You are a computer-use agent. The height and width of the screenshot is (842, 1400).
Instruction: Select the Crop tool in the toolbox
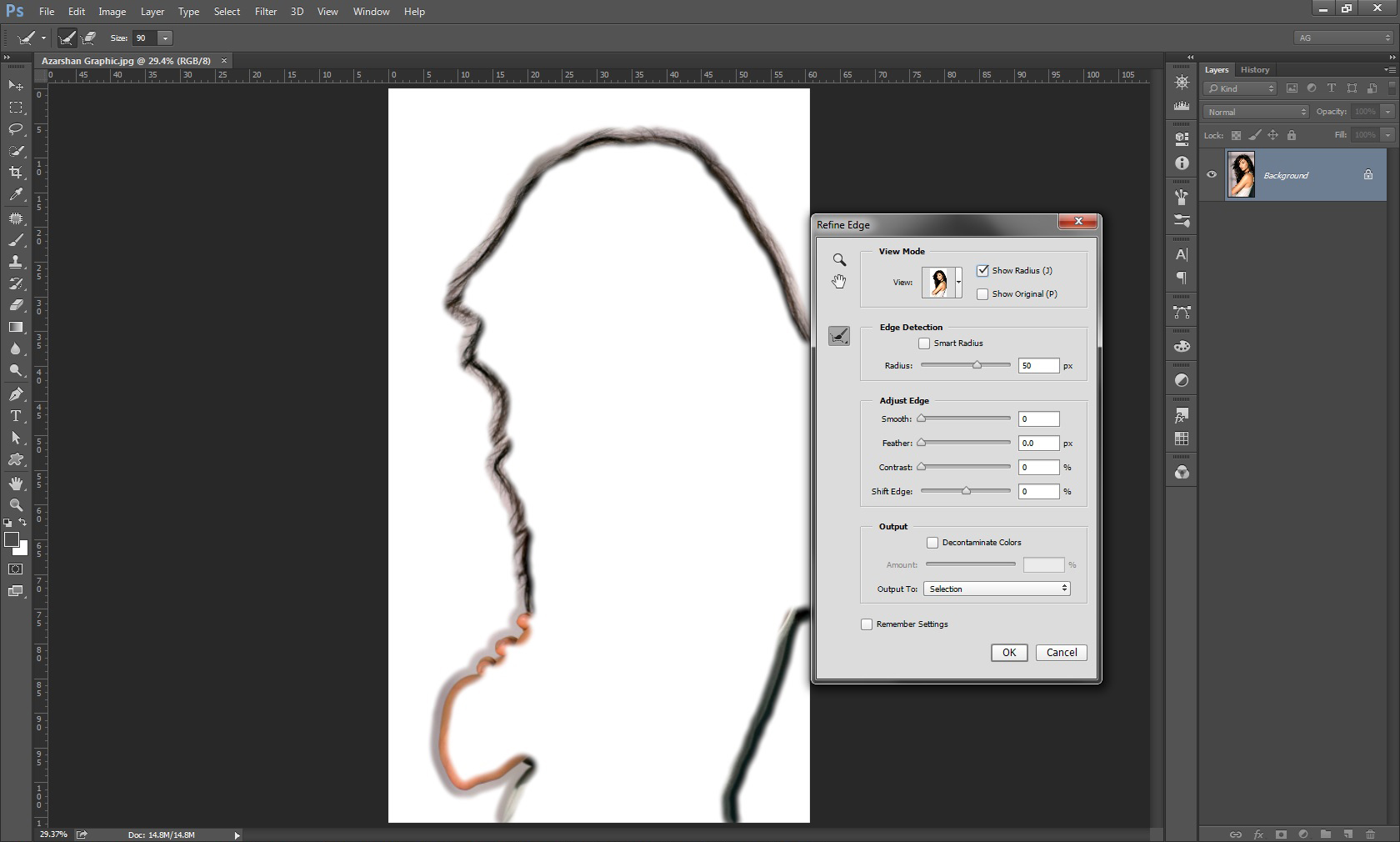click(x=16, y=173)
